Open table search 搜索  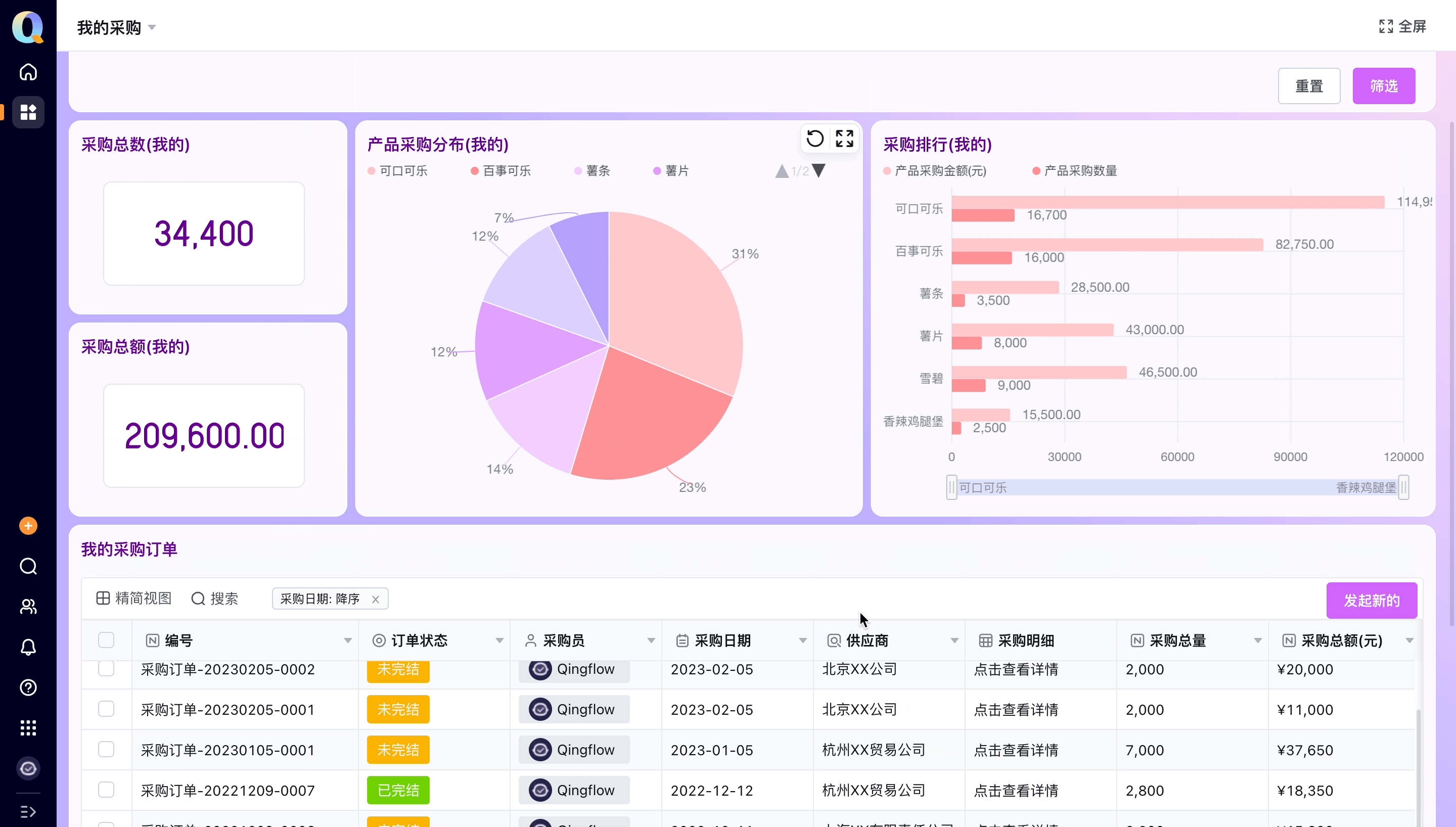click(215, 598)
